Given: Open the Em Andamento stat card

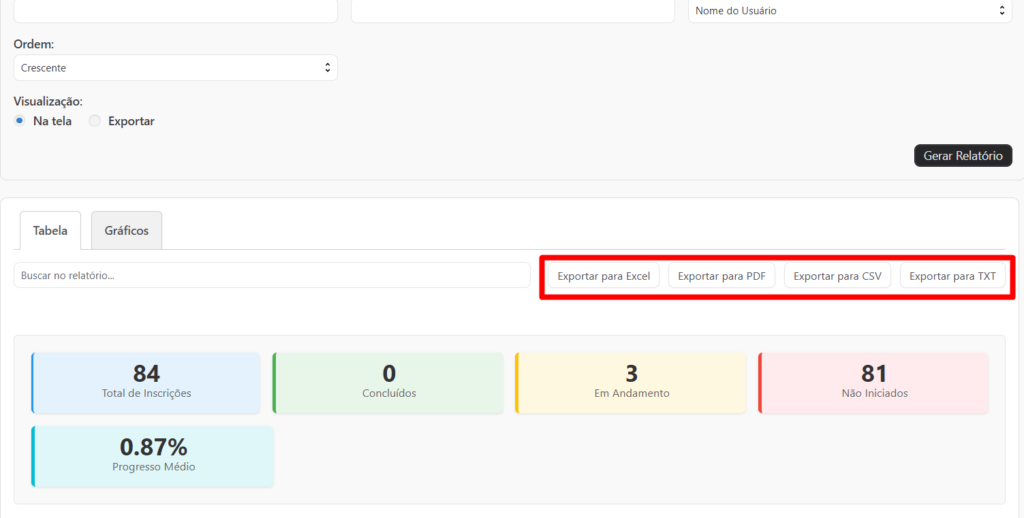Looking at the screenshot, I should (631, 382).
